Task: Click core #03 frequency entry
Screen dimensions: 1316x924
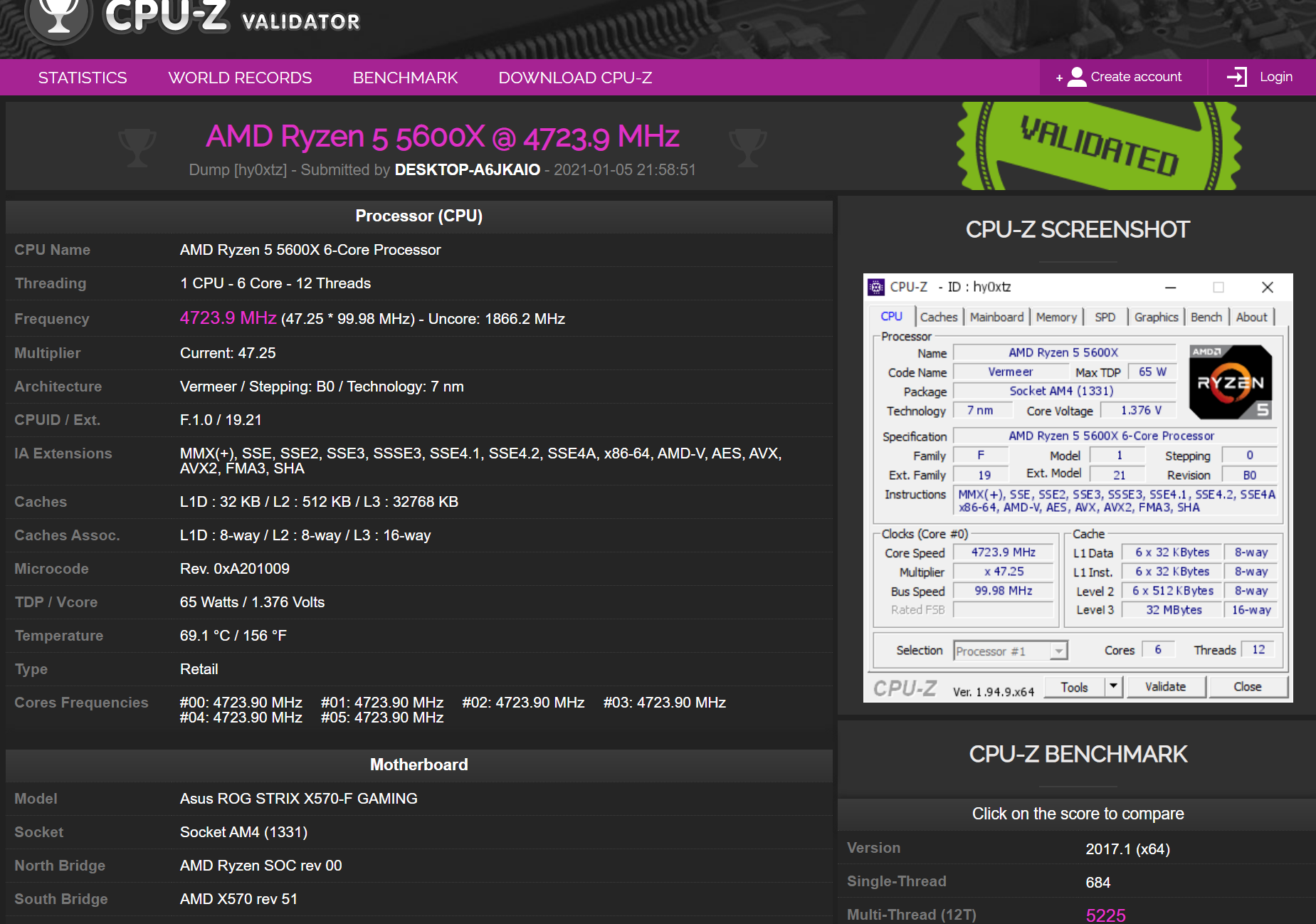Action: [x=665, y=703]
